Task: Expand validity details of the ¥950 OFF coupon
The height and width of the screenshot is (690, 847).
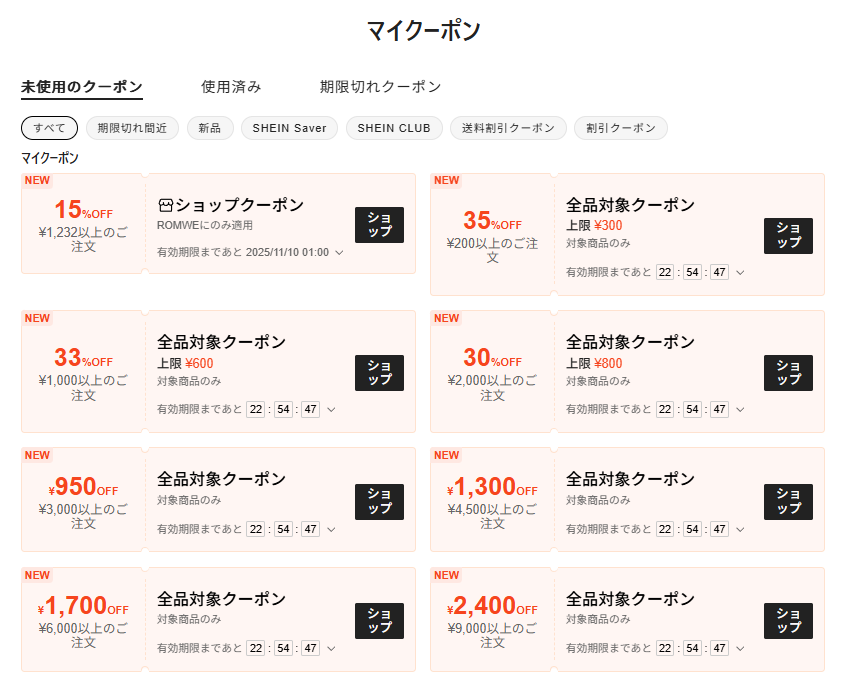Action: 330,529
